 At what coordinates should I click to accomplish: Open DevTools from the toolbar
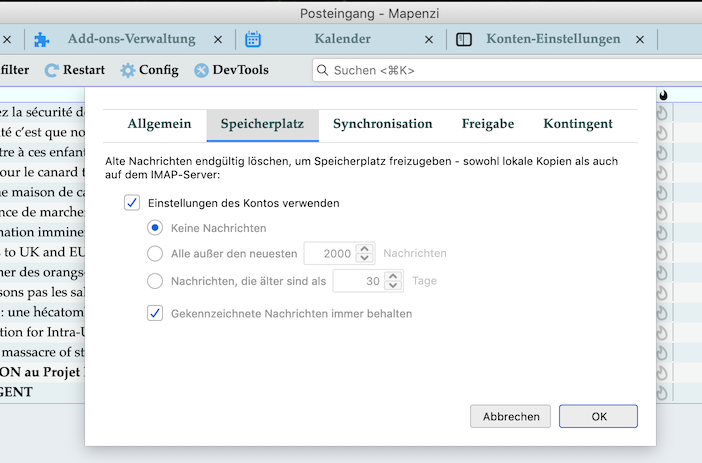pyautogui.click(x=231, y=70)
